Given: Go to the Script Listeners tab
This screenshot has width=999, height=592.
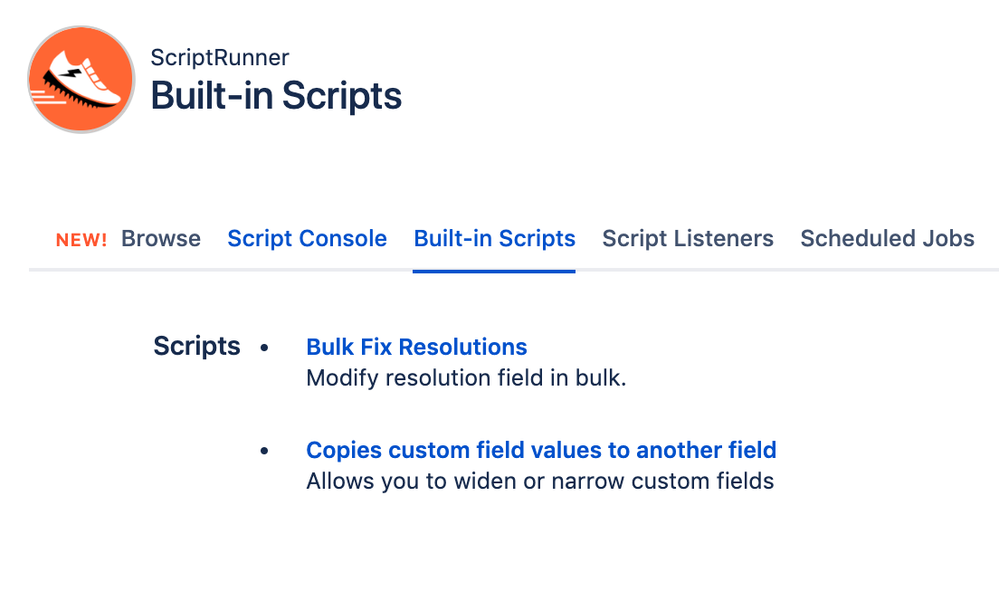Looking at the screenshot, I should tap(687, 238).
